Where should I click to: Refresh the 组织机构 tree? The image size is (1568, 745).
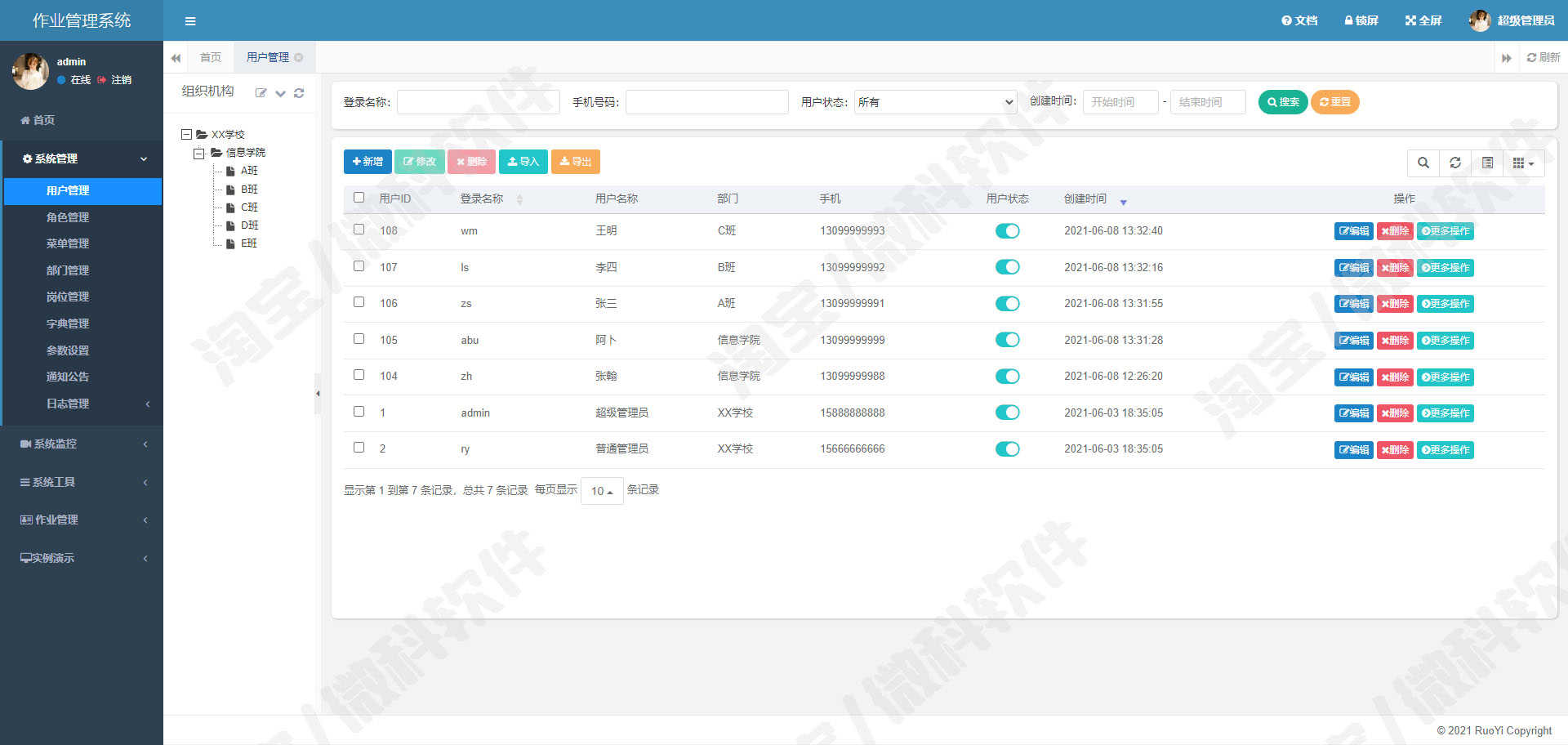299,93
